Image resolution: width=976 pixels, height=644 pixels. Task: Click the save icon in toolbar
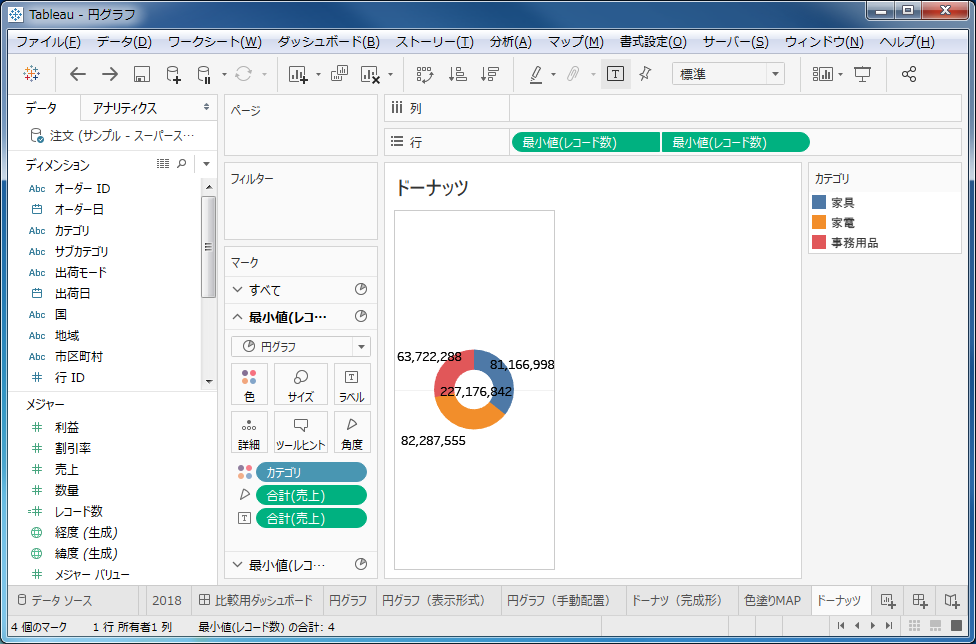[x=141, y=74]
